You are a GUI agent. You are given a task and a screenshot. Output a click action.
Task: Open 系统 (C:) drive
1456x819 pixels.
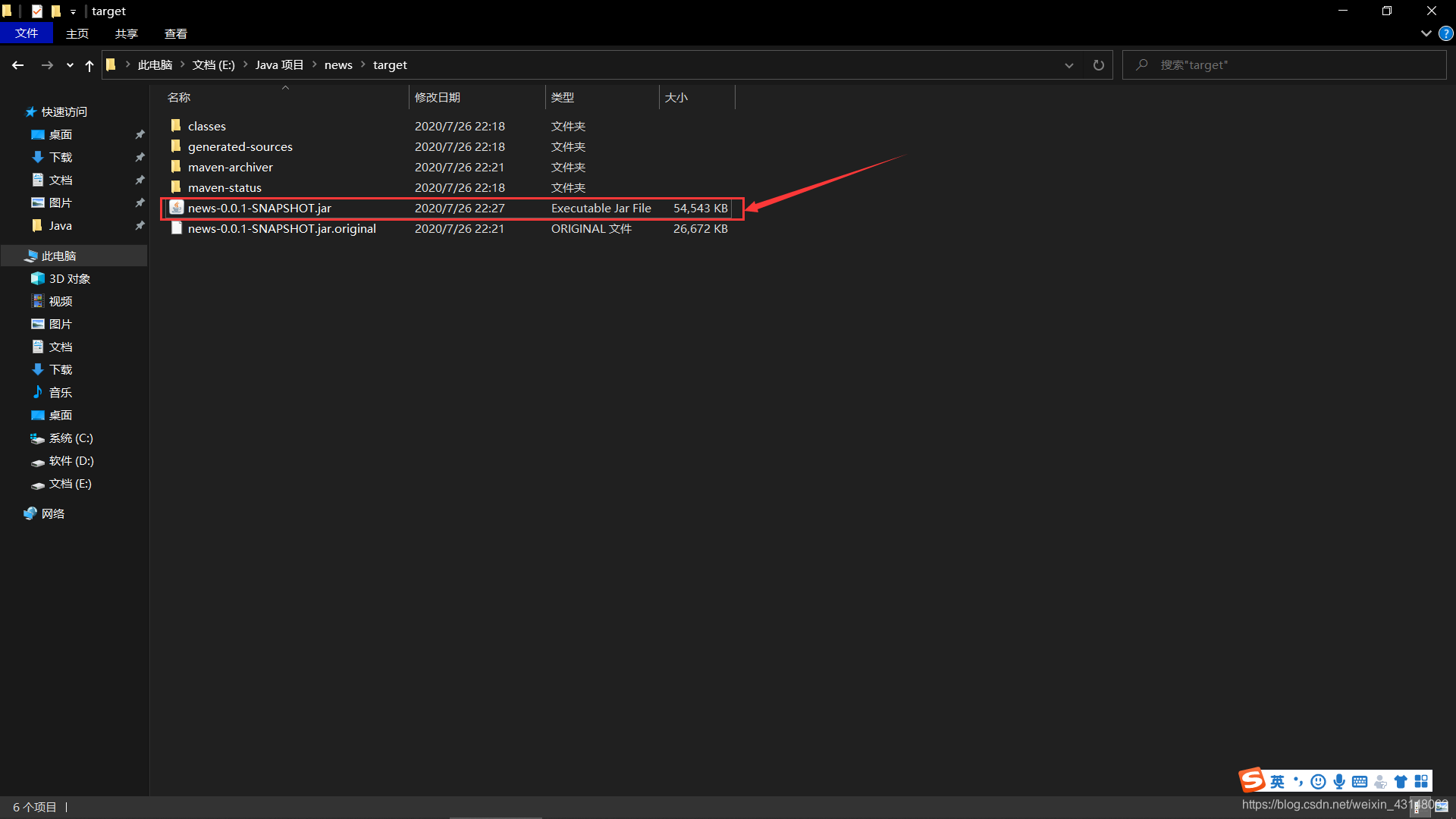point(71,438)
